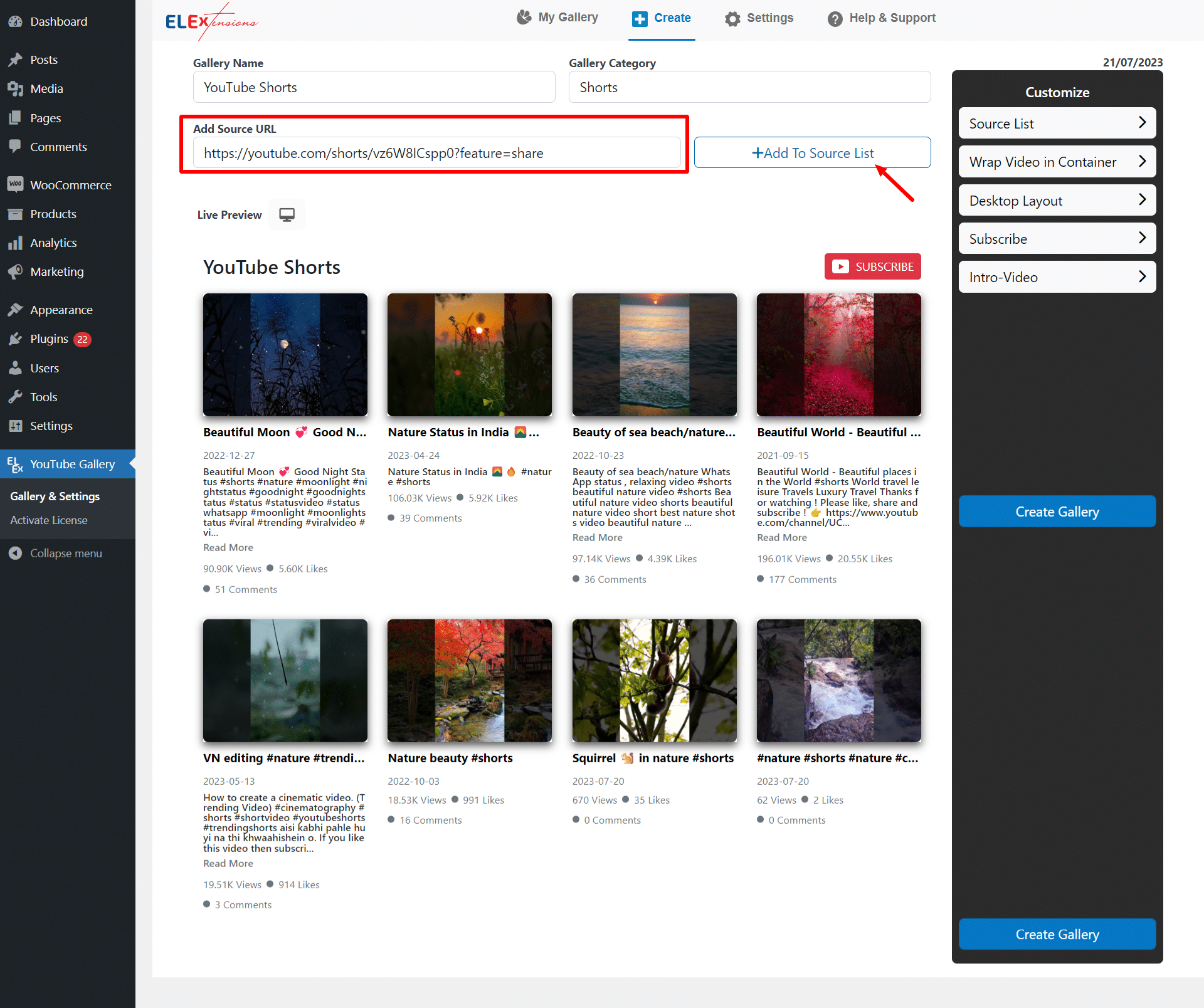The height and width of the screenshot is (1008, 1204).
Task: Expand the Source List customize panel
Action: [1057, 123]
